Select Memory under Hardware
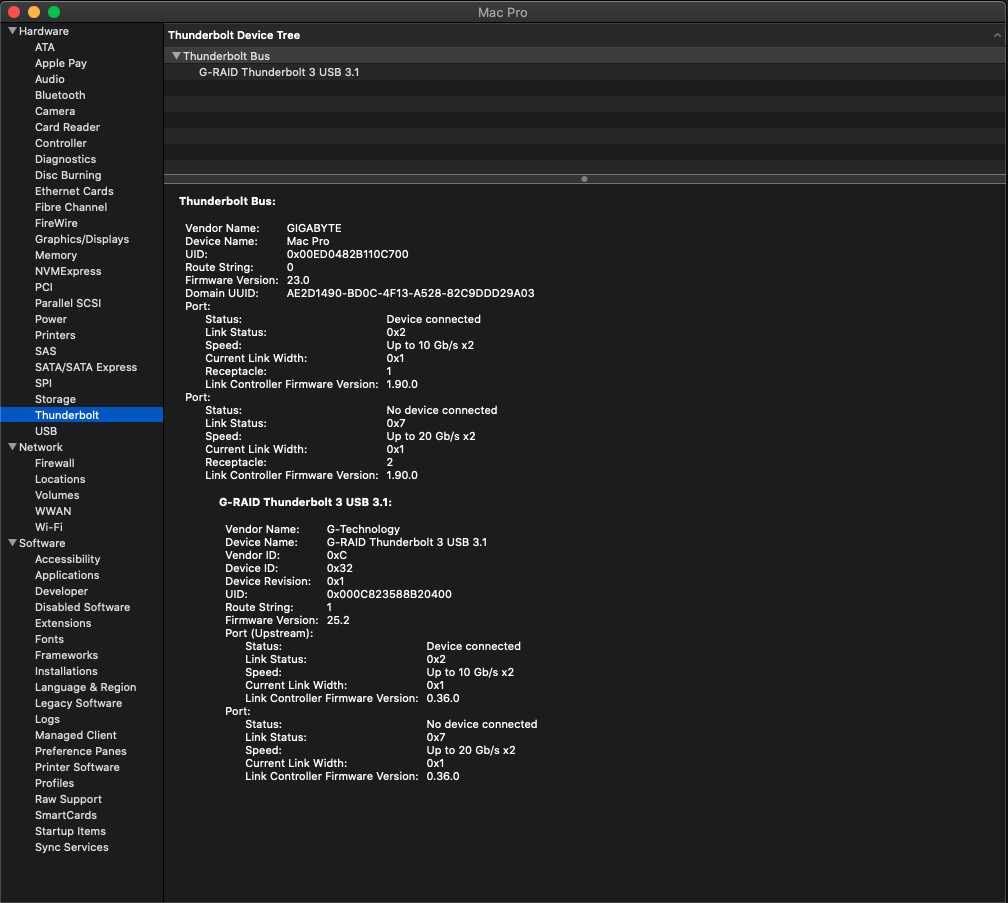The height and width of the screenshot is (903, 1008). pyautogui.click(x=56, y=255)
